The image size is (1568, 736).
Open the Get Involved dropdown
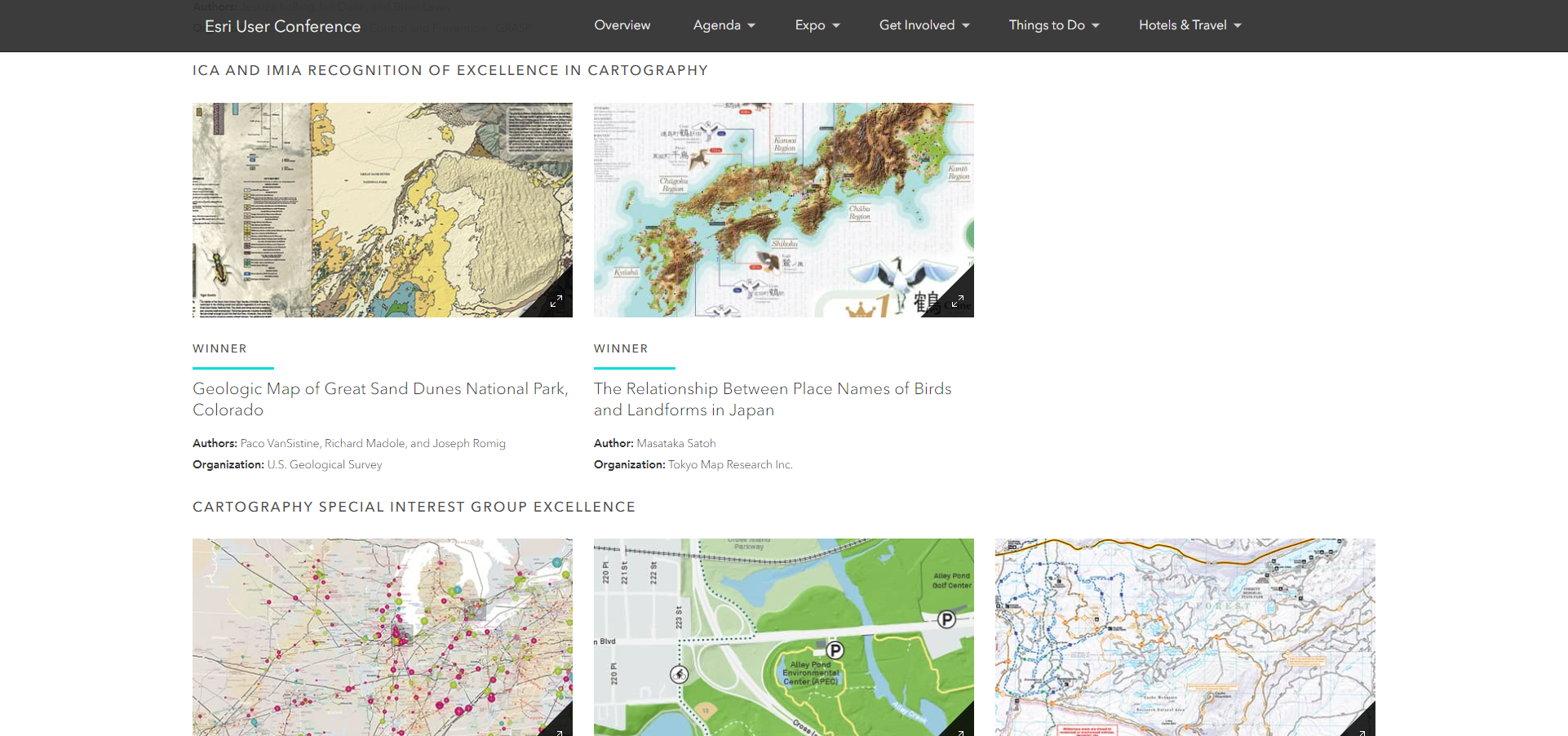(924, 25)
